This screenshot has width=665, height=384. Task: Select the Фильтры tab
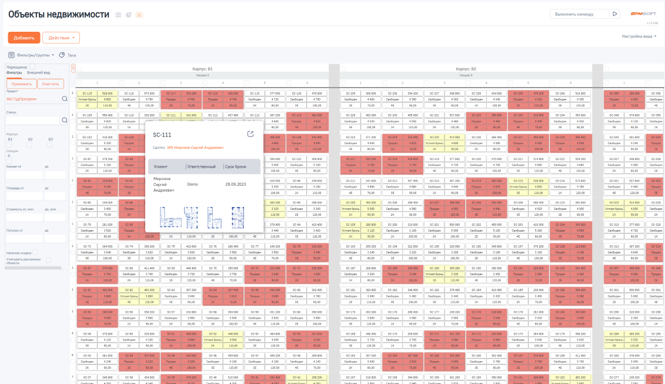point(14,73)
